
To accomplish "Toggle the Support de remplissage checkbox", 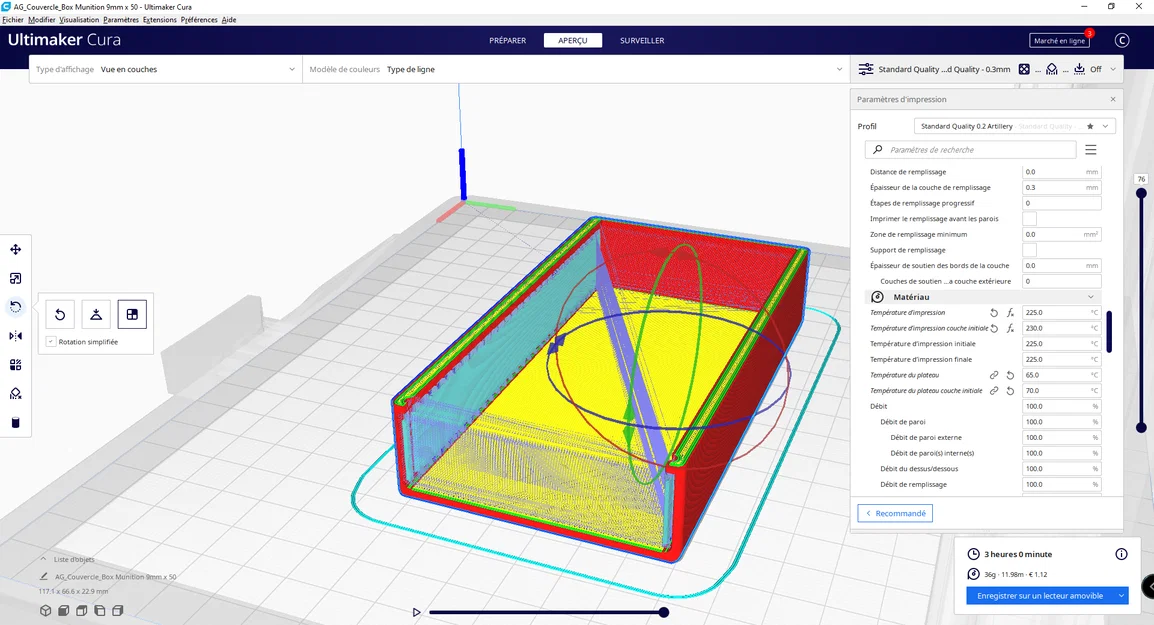I will tap(1030, 250).
